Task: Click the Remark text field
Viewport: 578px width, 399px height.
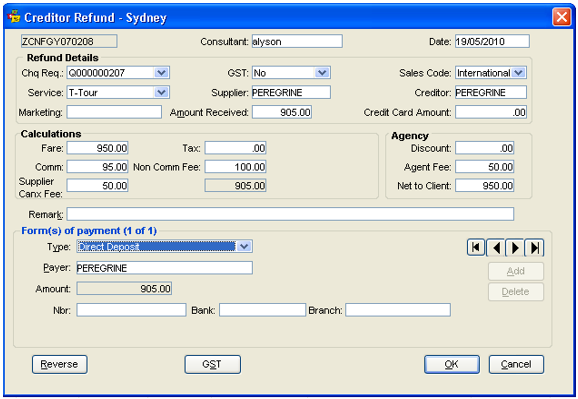Action: (290, 214)
